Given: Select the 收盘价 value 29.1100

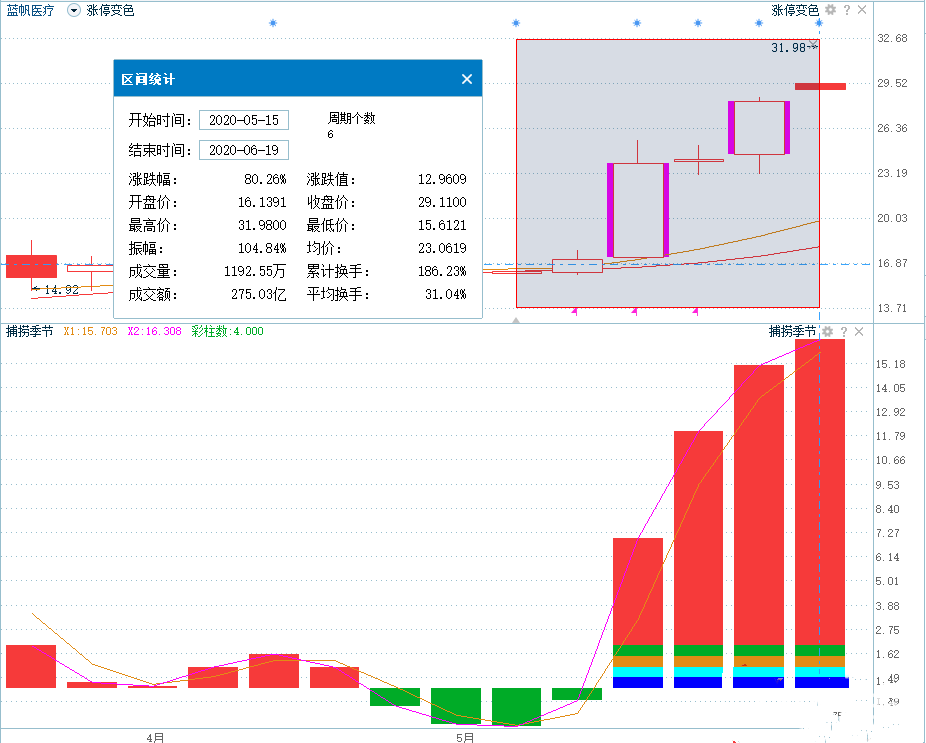Looking at the screenshot, I should pyautogui.click(x=442, y=202).
